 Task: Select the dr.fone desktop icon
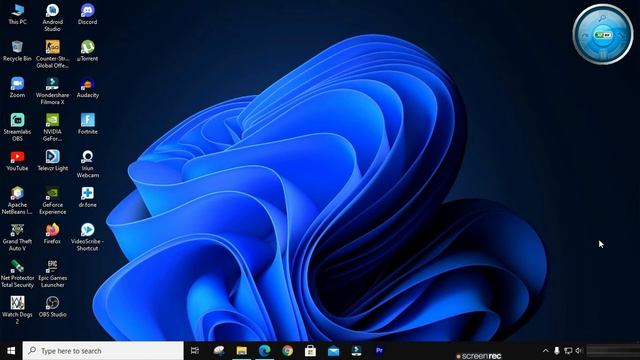87,197
